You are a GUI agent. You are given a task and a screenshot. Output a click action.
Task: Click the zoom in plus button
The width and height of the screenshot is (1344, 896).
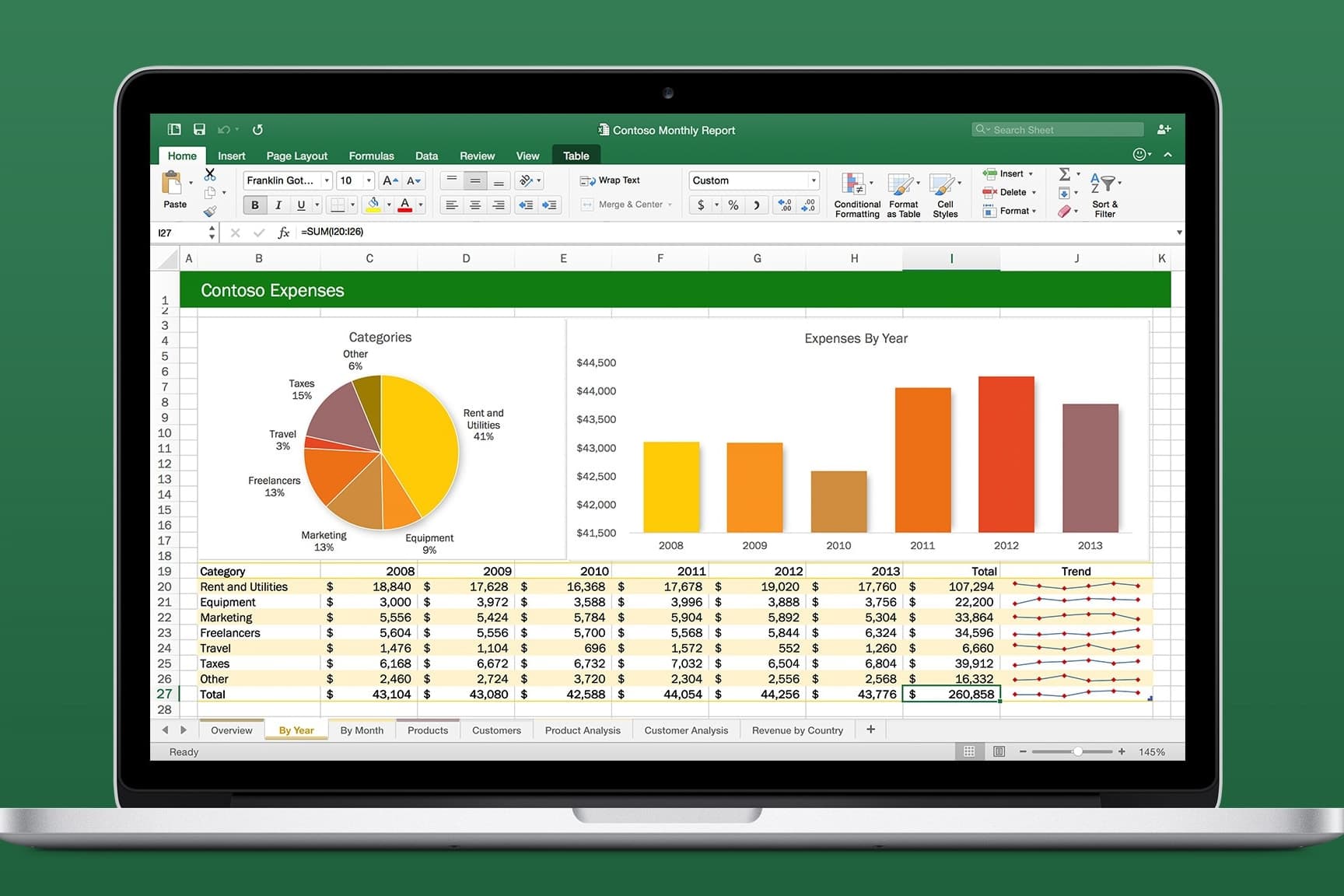point(1122,751)
